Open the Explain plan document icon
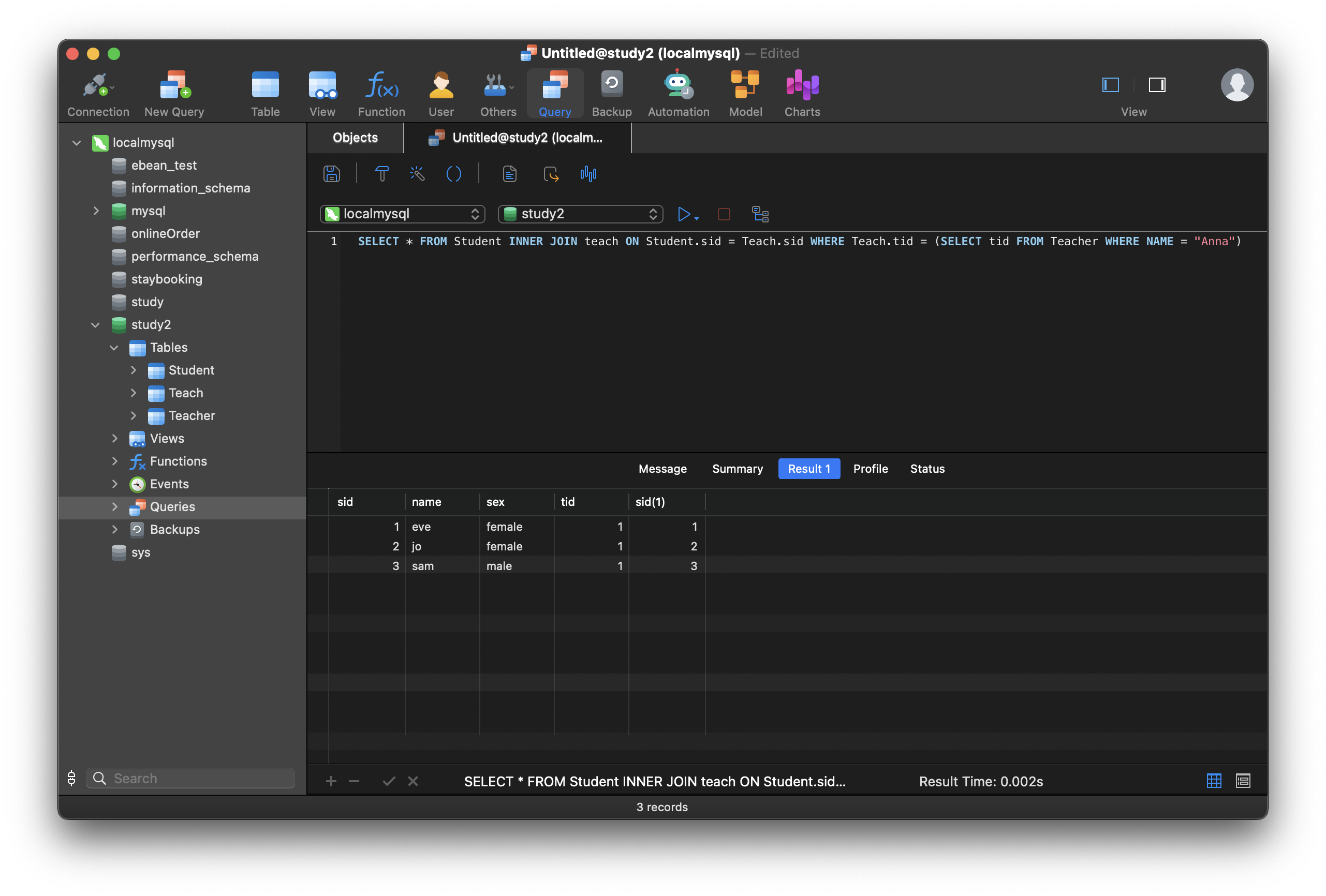Screen dimensions: 1326x896 point(509,174)
